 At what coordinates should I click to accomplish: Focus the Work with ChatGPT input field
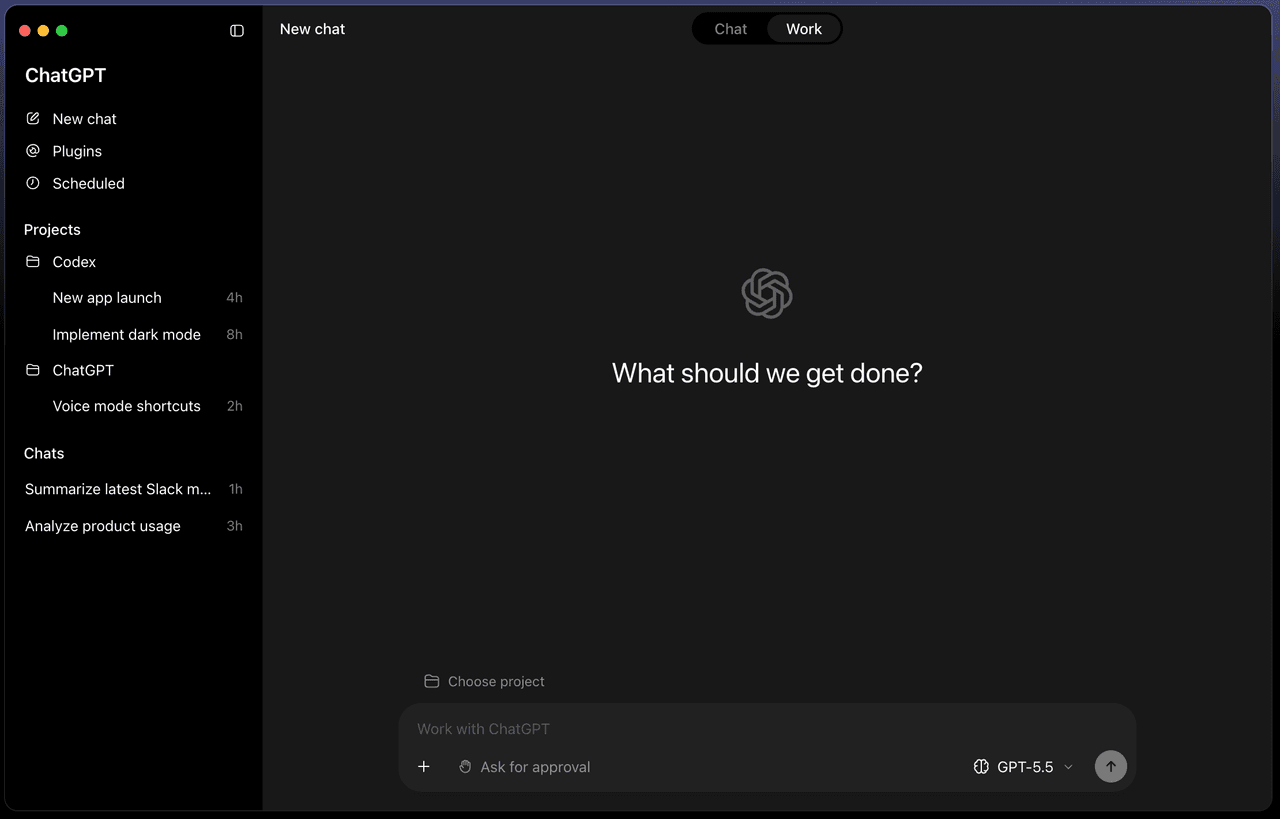[767, 729]
